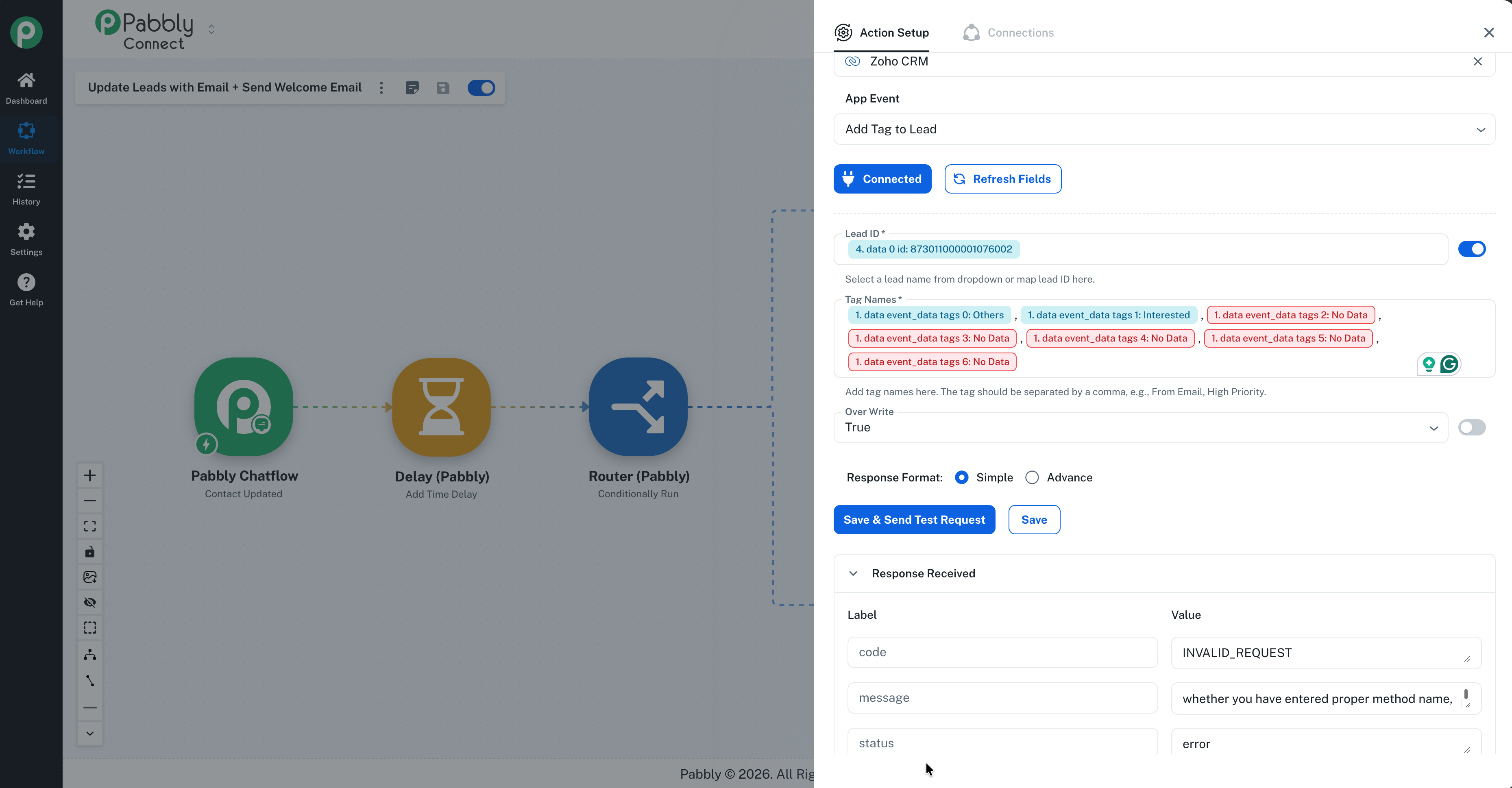Open the App Event dropdown (Add Tag to Lead)
Image resolution: width=1512 pixels, height=788 pixels.
tap(1163, 129)
